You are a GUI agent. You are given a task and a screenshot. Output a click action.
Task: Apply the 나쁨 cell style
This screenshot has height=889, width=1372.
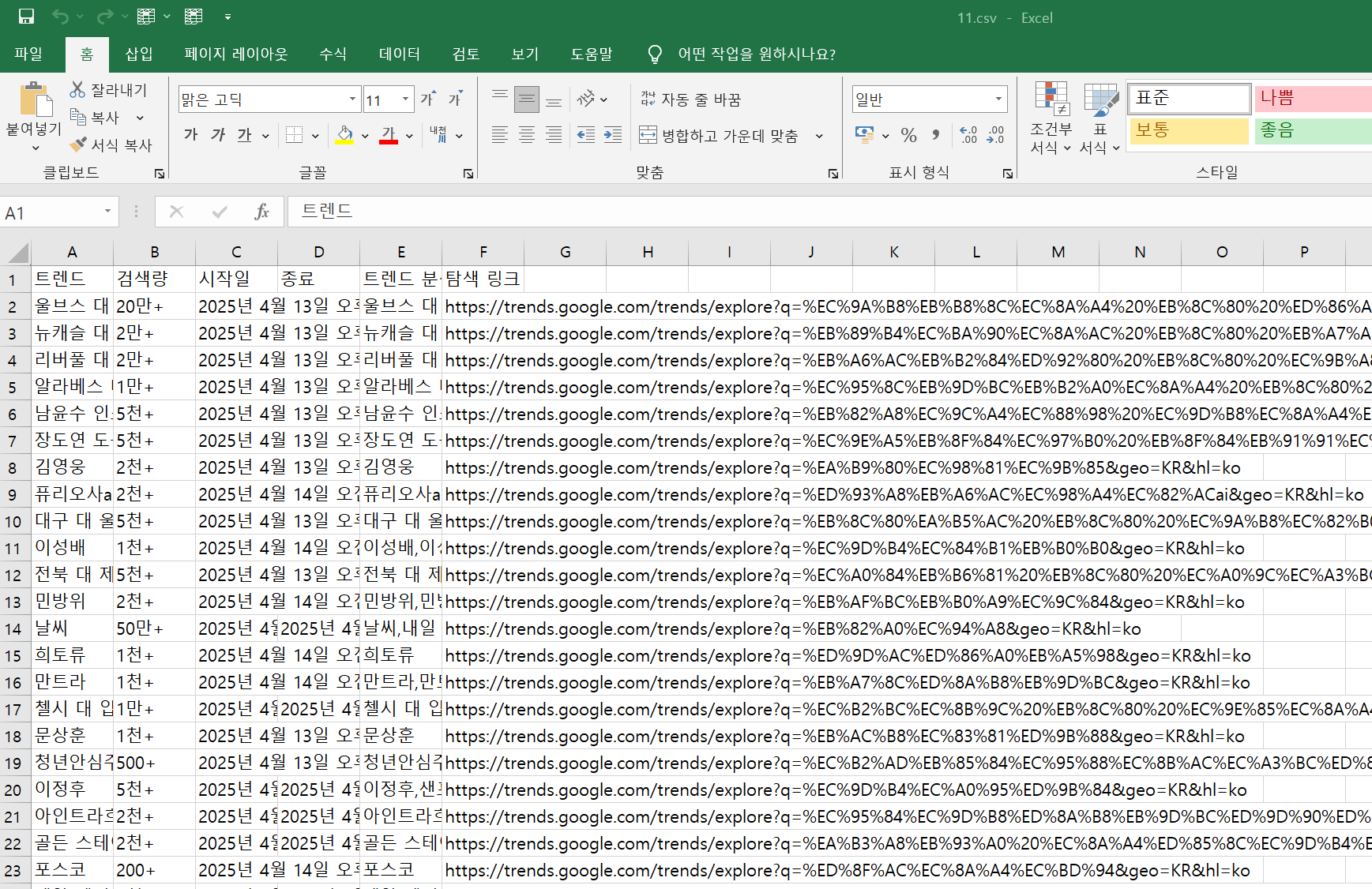point(1313,98)
